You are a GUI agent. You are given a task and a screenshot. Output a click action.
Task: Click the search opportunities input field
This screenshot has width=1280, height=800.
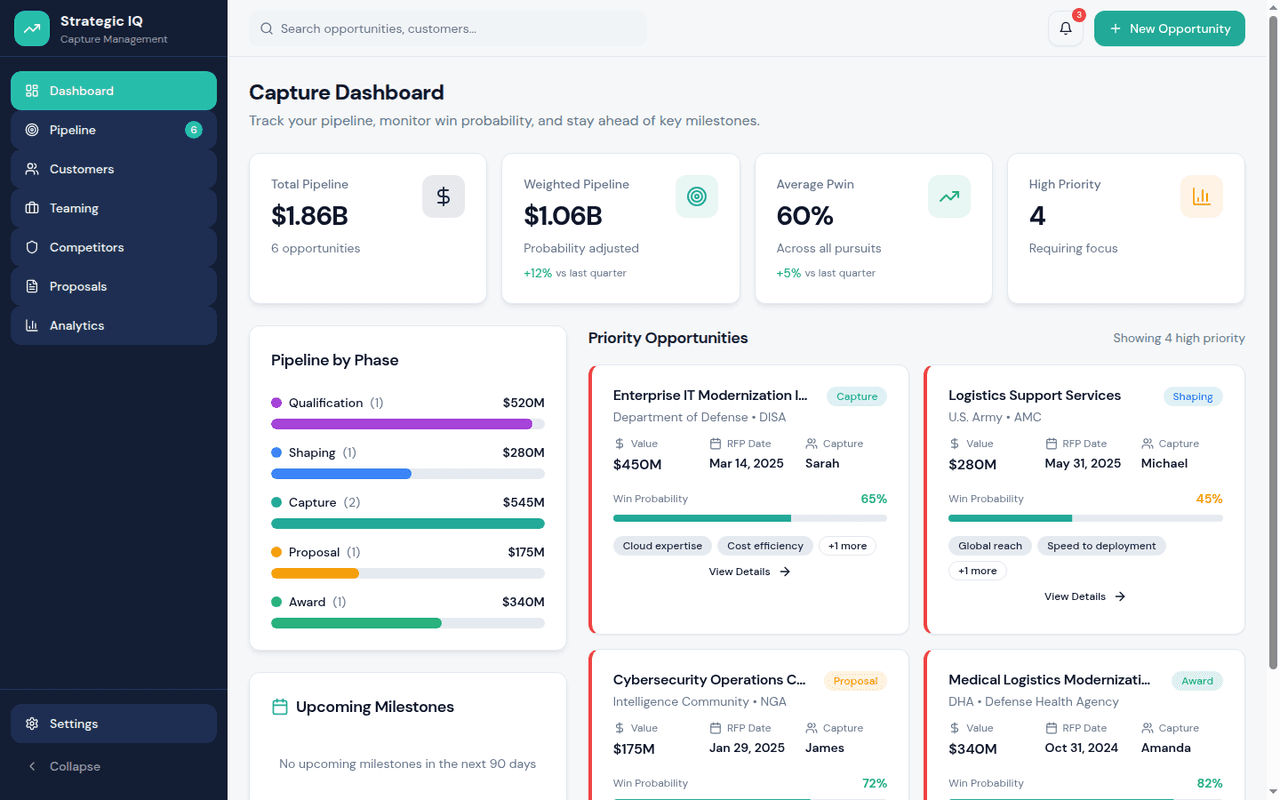(448, 29)
